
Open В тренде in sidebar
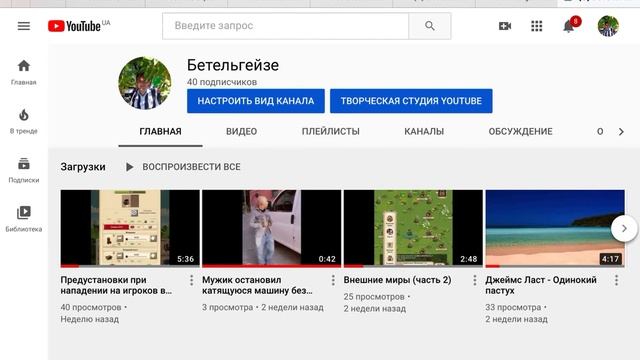tap(24, 121)
